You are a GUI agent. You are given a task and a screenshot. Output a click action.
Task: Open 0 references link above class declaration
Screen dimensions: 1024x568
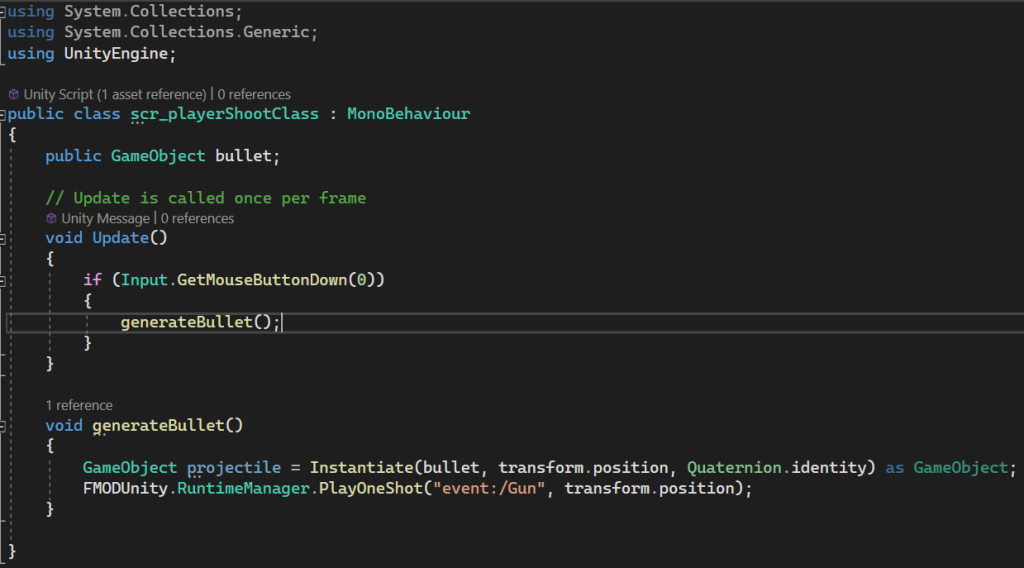254,94
